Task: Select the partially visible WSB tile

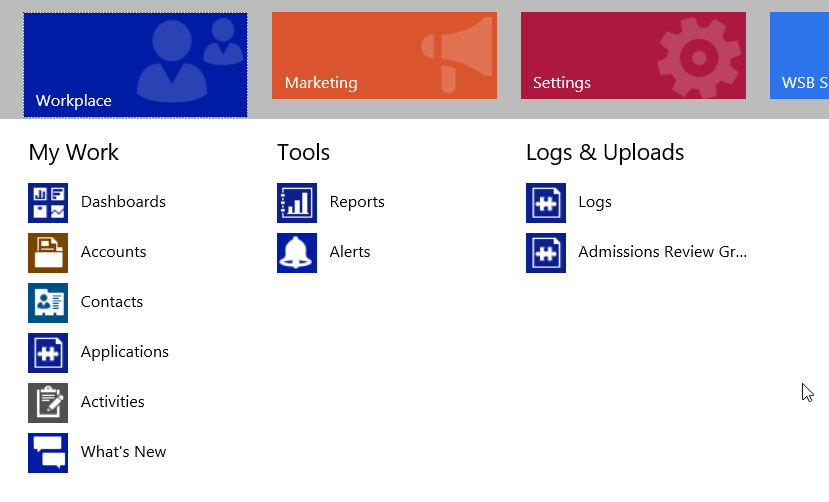Action: point(799,56)
